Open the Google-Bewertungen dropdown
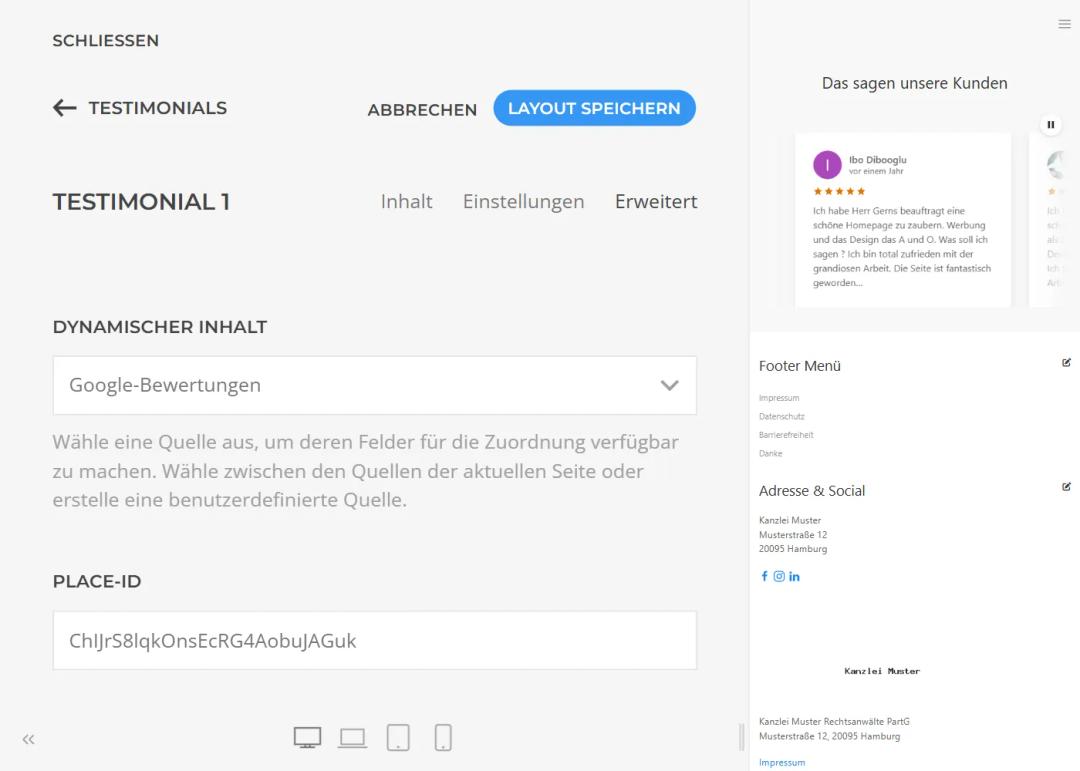Image resolution: width=1080 pixels, height=771 pixels. (x=375, y=385)
